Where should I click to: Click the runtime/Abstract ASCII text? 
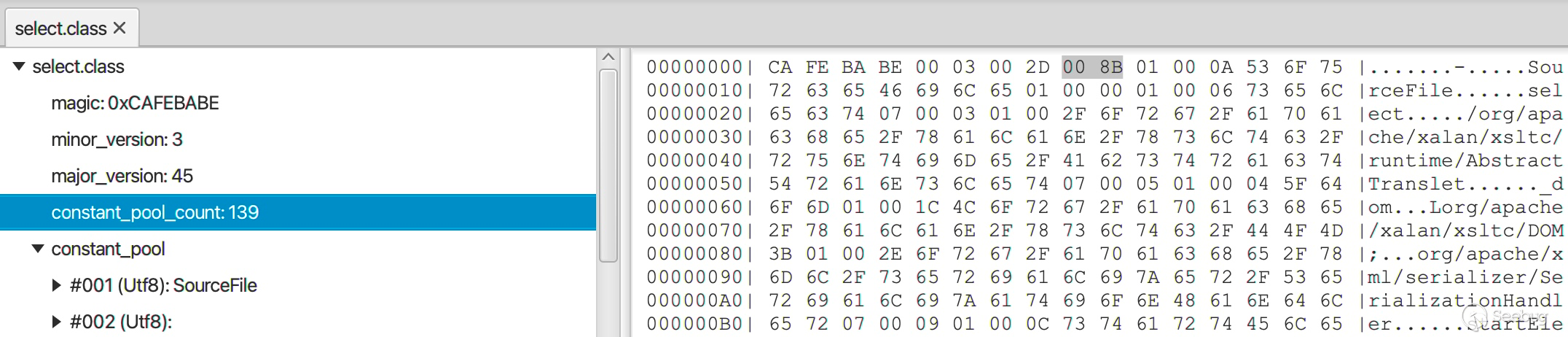coord(1465,160)
